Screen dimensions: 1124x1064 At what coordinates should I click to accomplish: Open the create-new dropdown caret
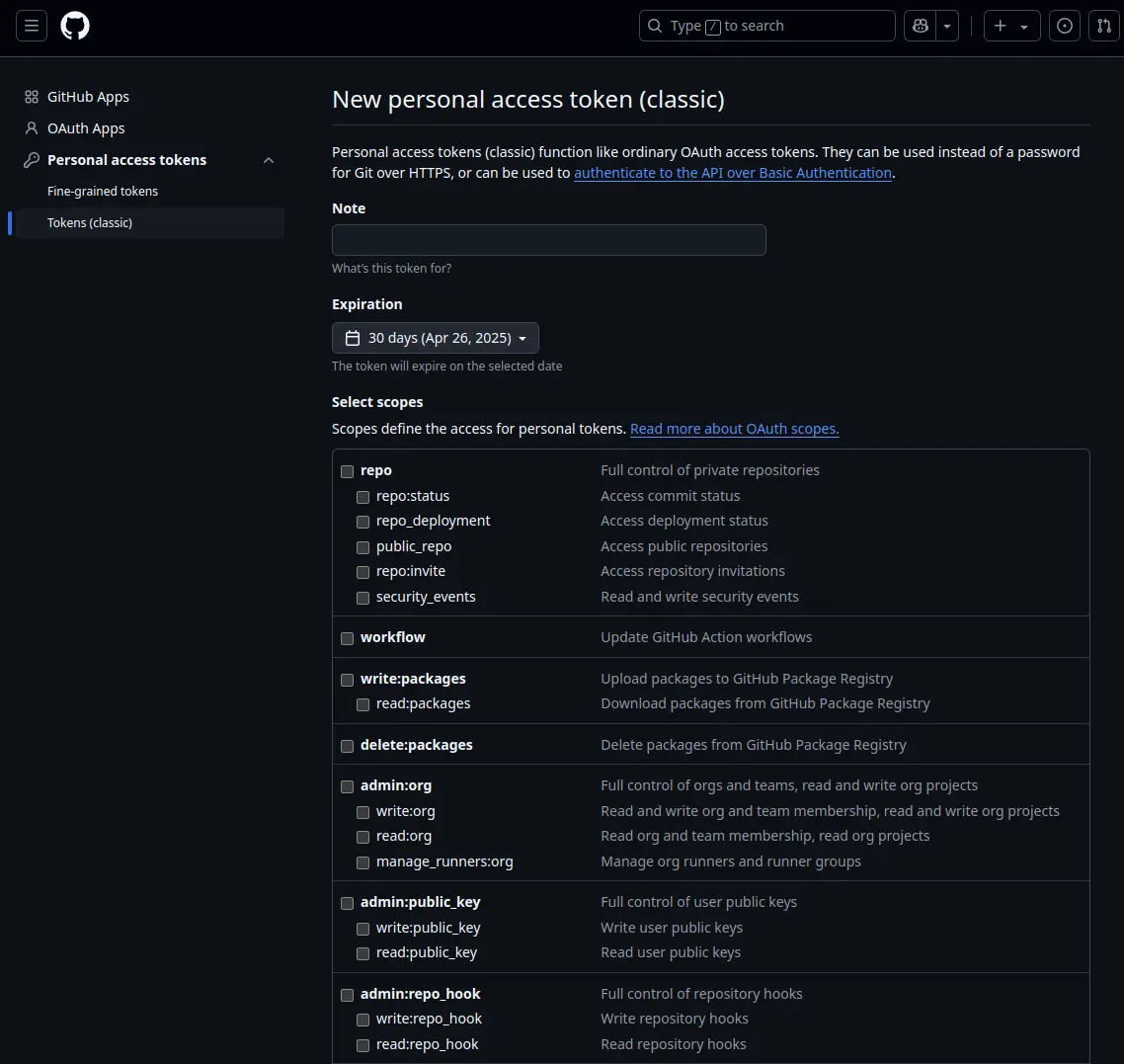click(x=1024, y=27)
